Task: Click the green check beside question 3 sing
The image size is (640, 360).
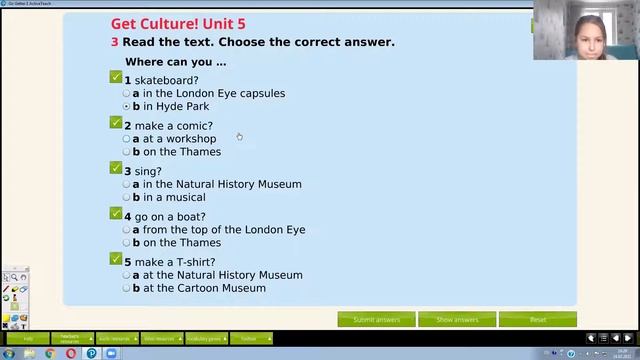Action: [116, 168]
